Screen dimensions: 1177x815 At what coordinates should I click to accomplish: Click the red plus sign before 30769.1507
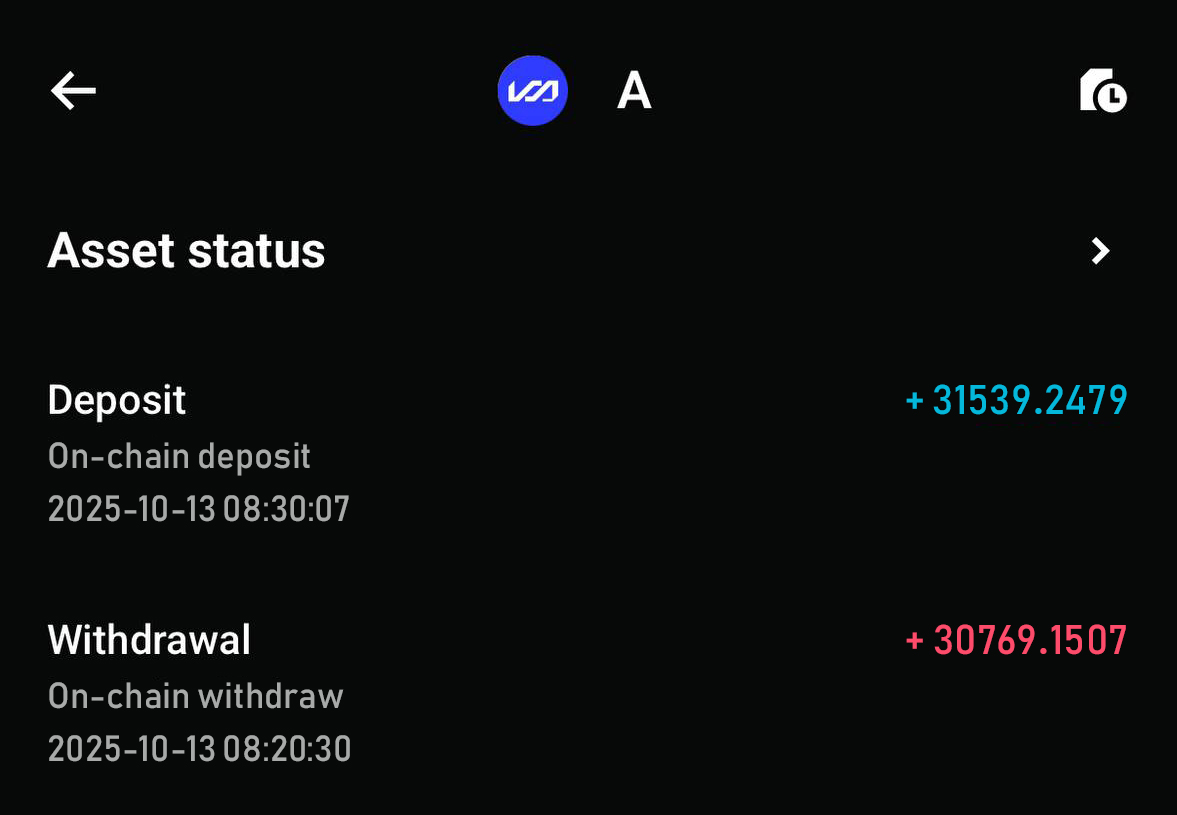click(x=913, y=640)
